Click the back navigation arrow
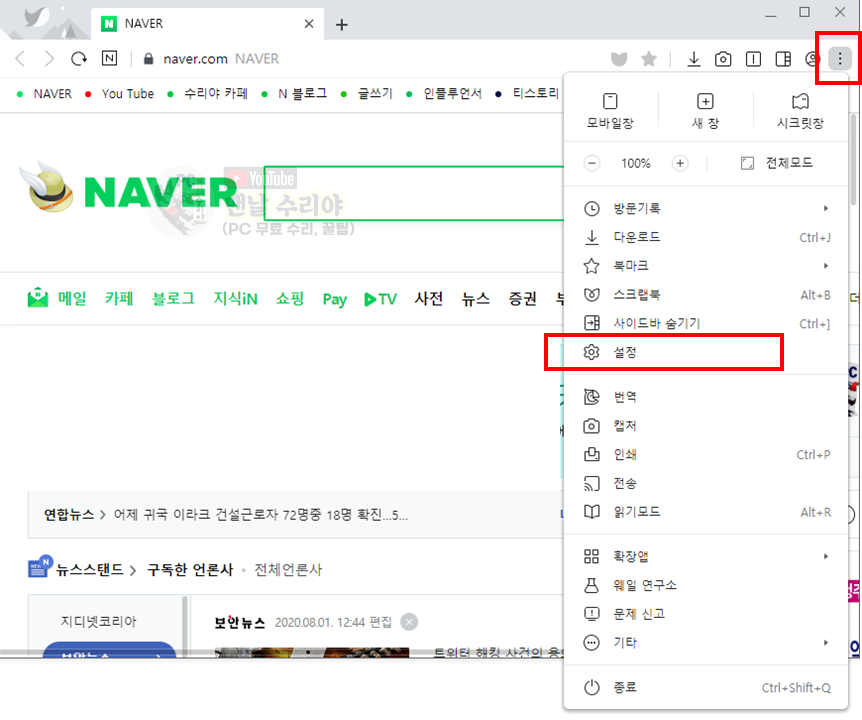 (x=20, y=58)
